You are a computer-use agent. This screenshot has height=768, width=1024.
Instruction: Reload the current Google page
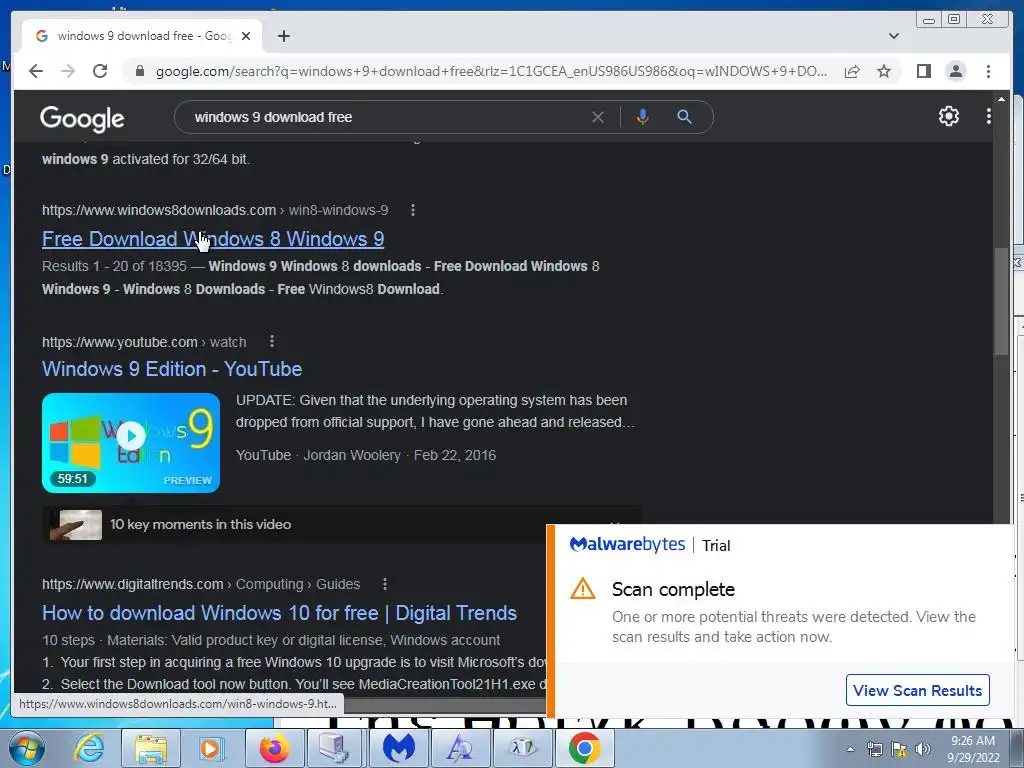100,71
